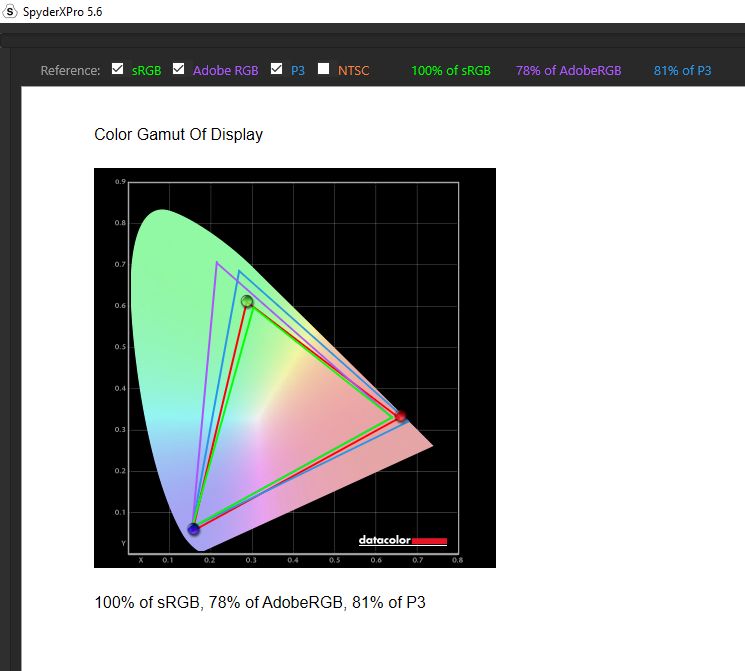This screenshot has width=745, height=671.
Task: Click the green primary marker on gamut chart
Action: coord(247,301)
